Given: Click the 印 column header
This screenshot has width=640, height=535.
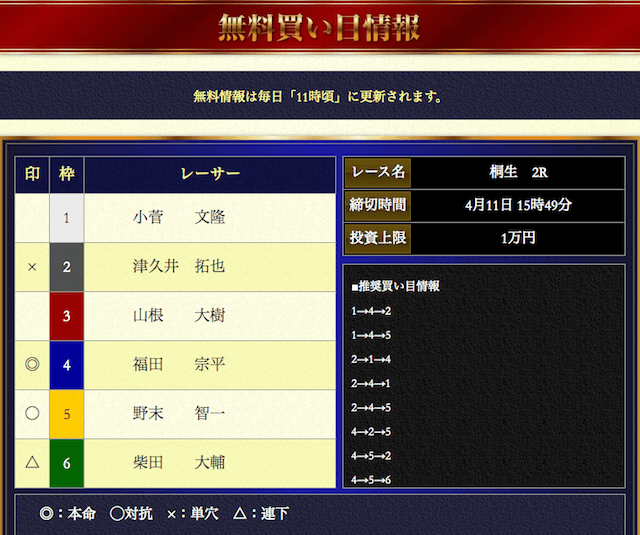Looking at the screenshot, I should (32, 174).
